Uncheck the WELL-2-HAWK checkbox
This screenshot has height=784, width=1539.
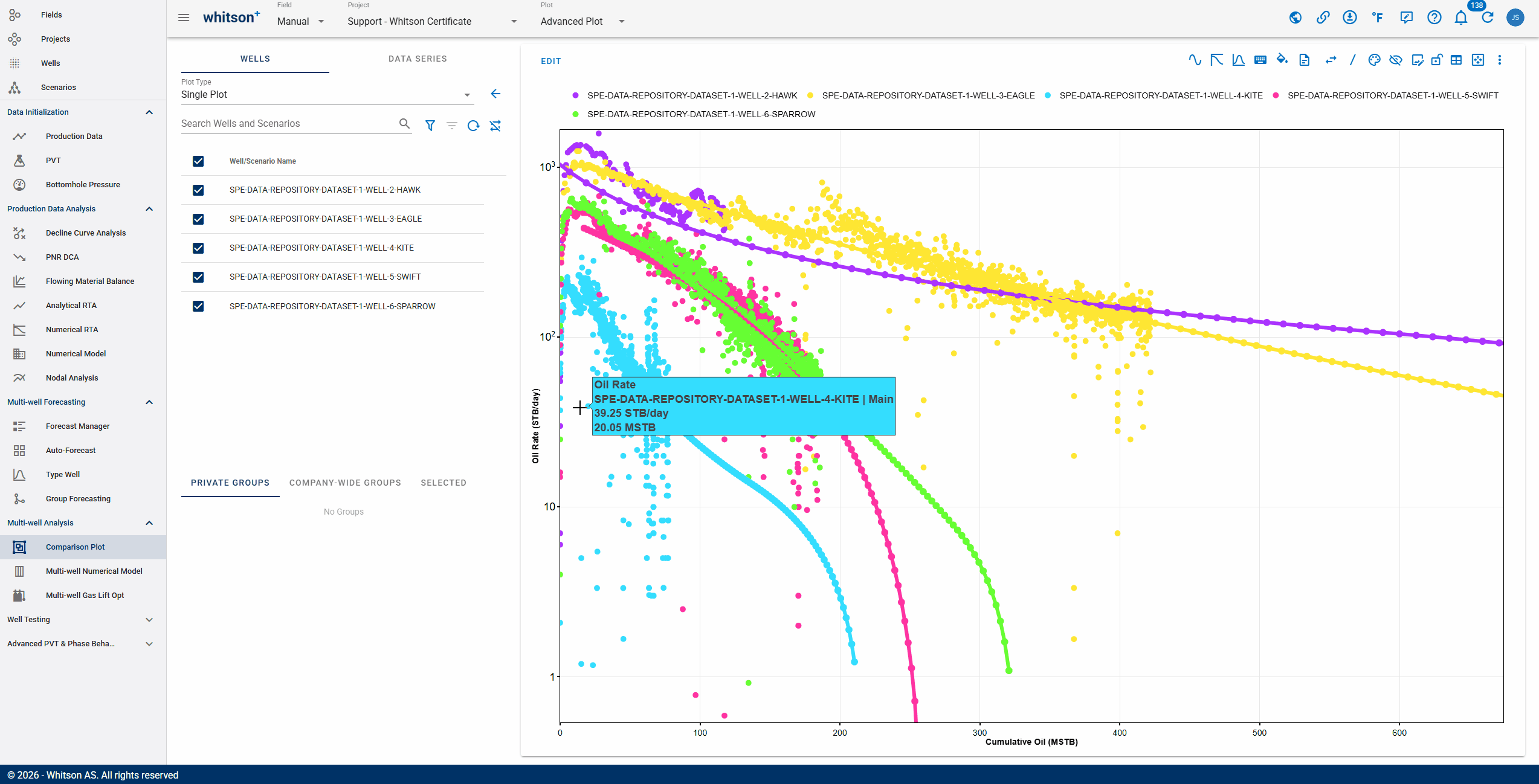click(x=198, y=190)
